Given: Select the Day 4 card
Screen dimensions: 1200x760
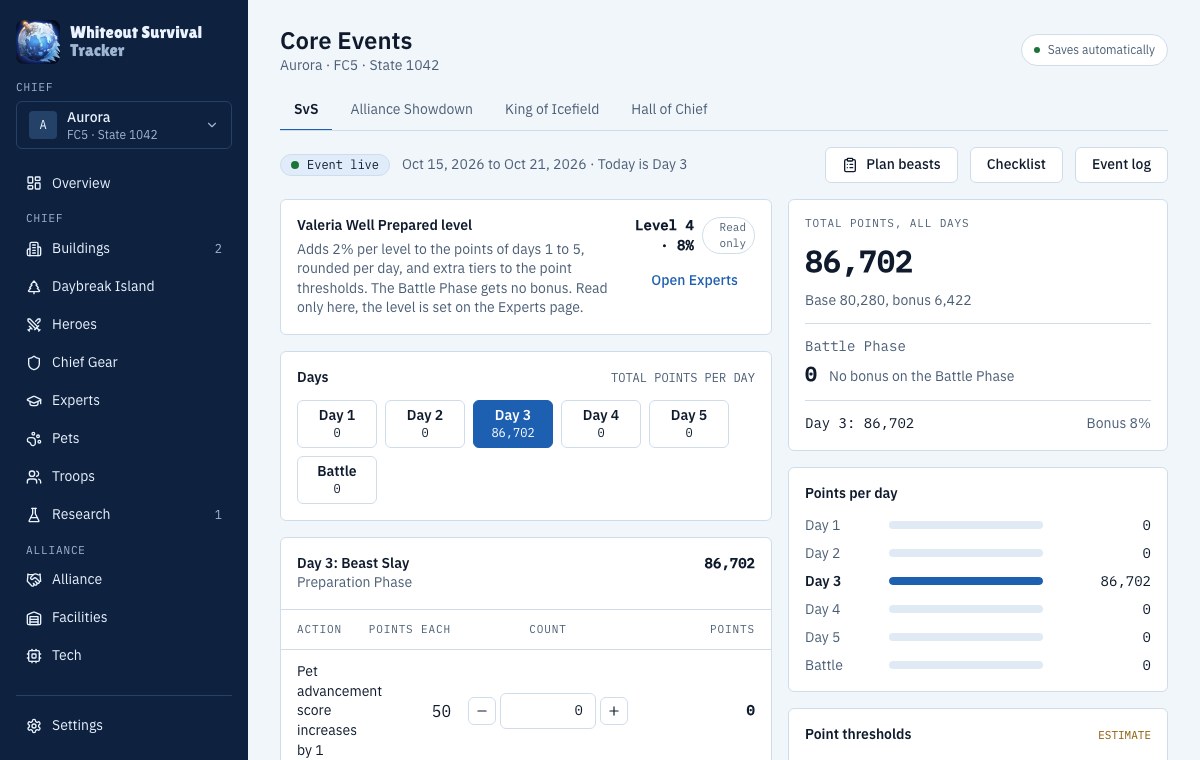Looking at the screenshot, I should (601, 423).
